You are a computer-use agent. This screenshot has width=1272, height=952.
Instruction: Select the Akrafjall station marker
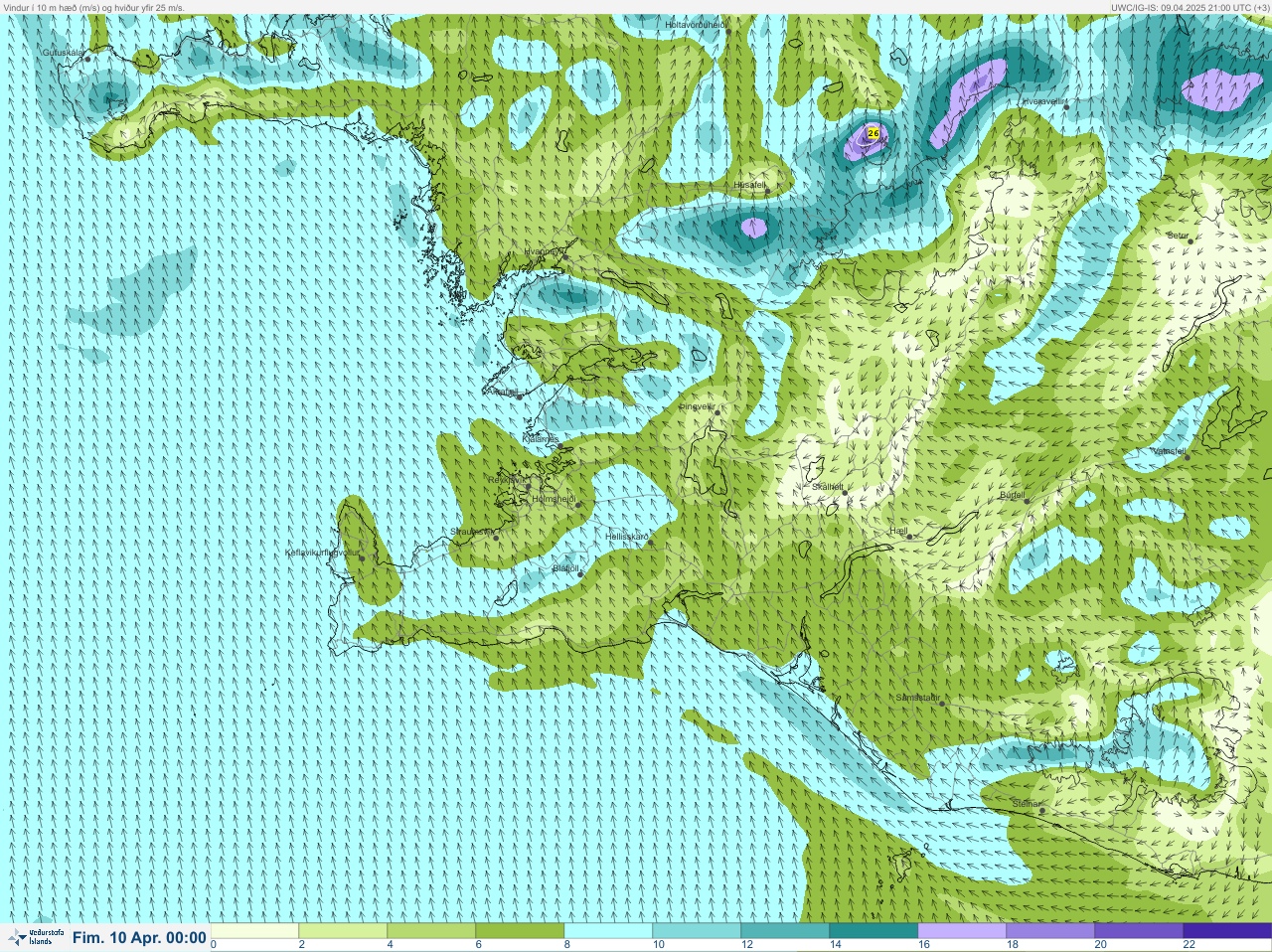coord(520,397)
